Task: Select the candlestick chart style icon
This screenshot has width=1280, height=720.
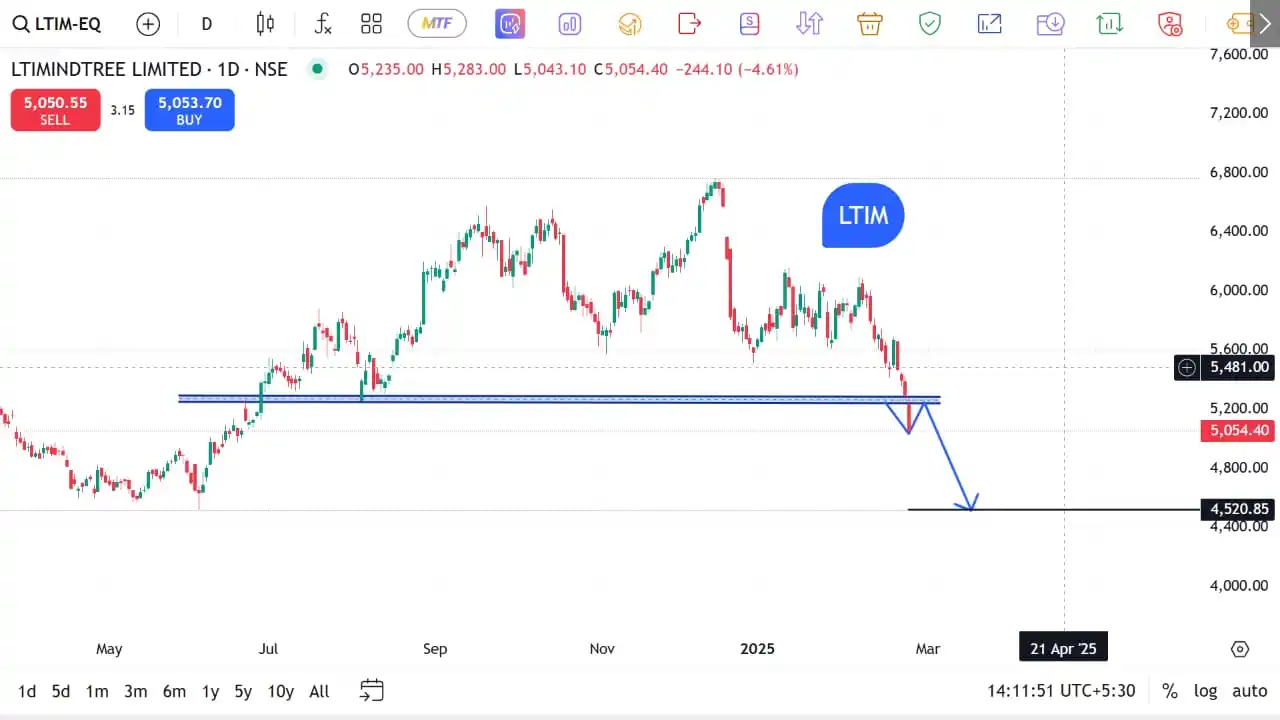Action: [x=265, y=23]
